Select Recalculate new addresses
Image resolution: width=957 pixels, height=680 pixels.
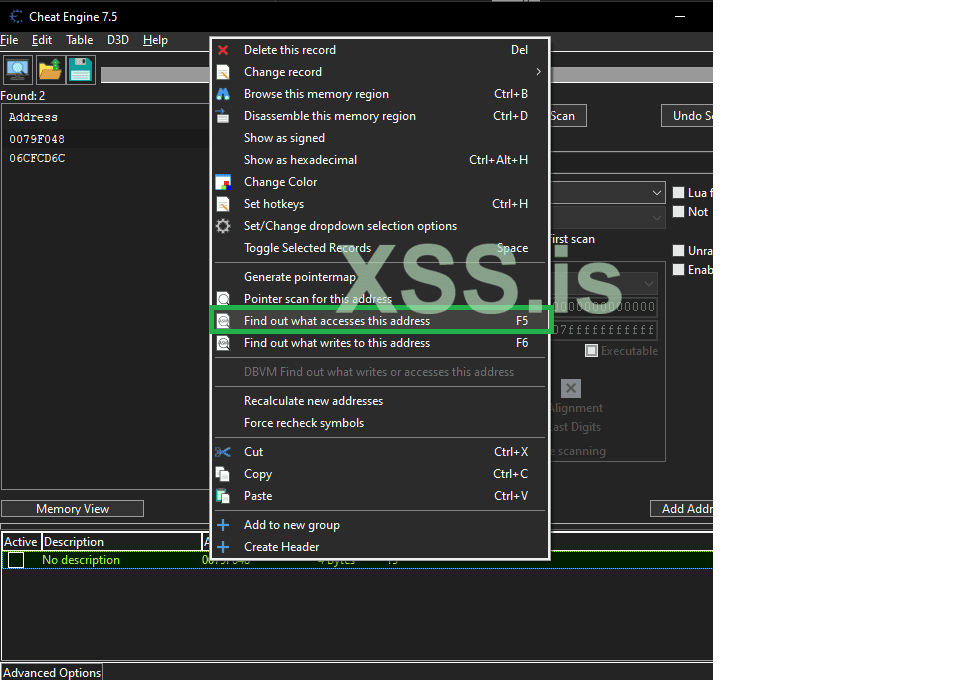pyautogui.click(x=381, y=401)
